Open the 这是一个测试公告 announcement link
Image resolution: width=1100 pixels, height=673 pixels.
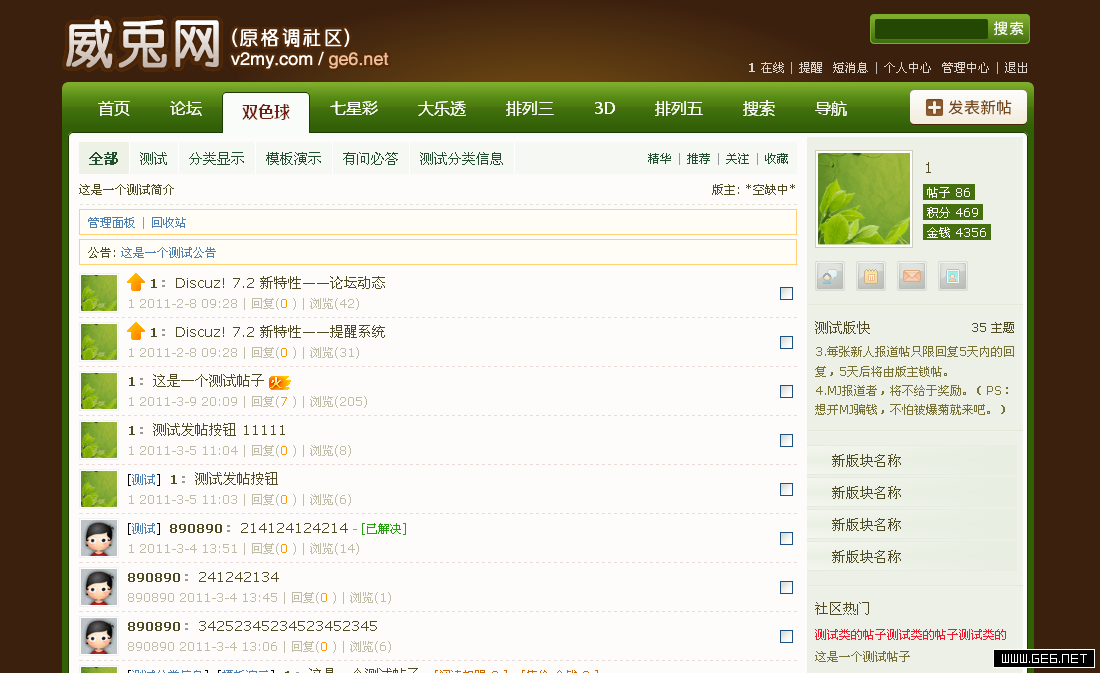[168, 253]
